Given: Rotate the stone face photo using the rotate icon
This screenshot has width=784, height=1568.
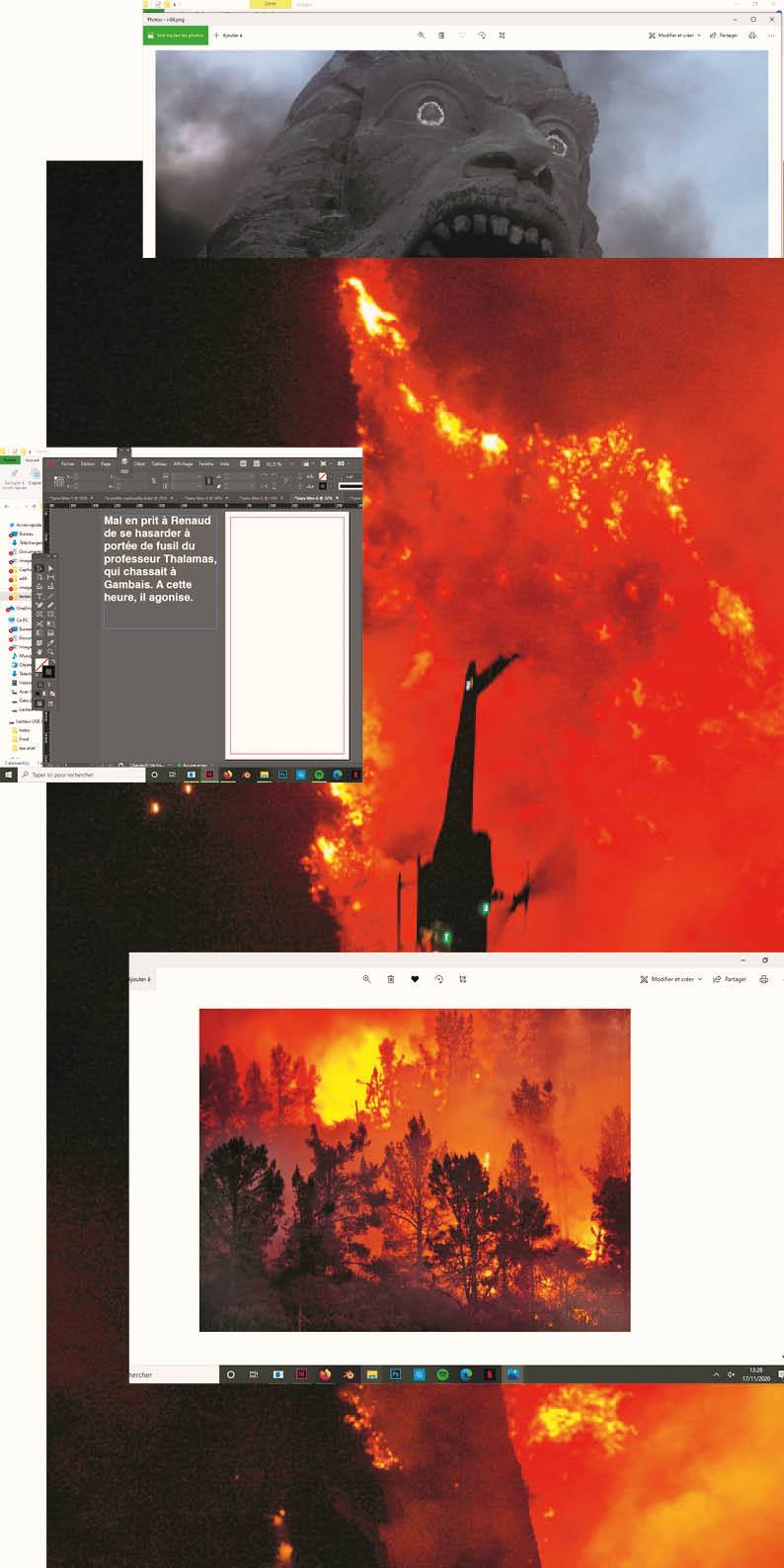Looking at the screenshot, I should pos(482,36).
